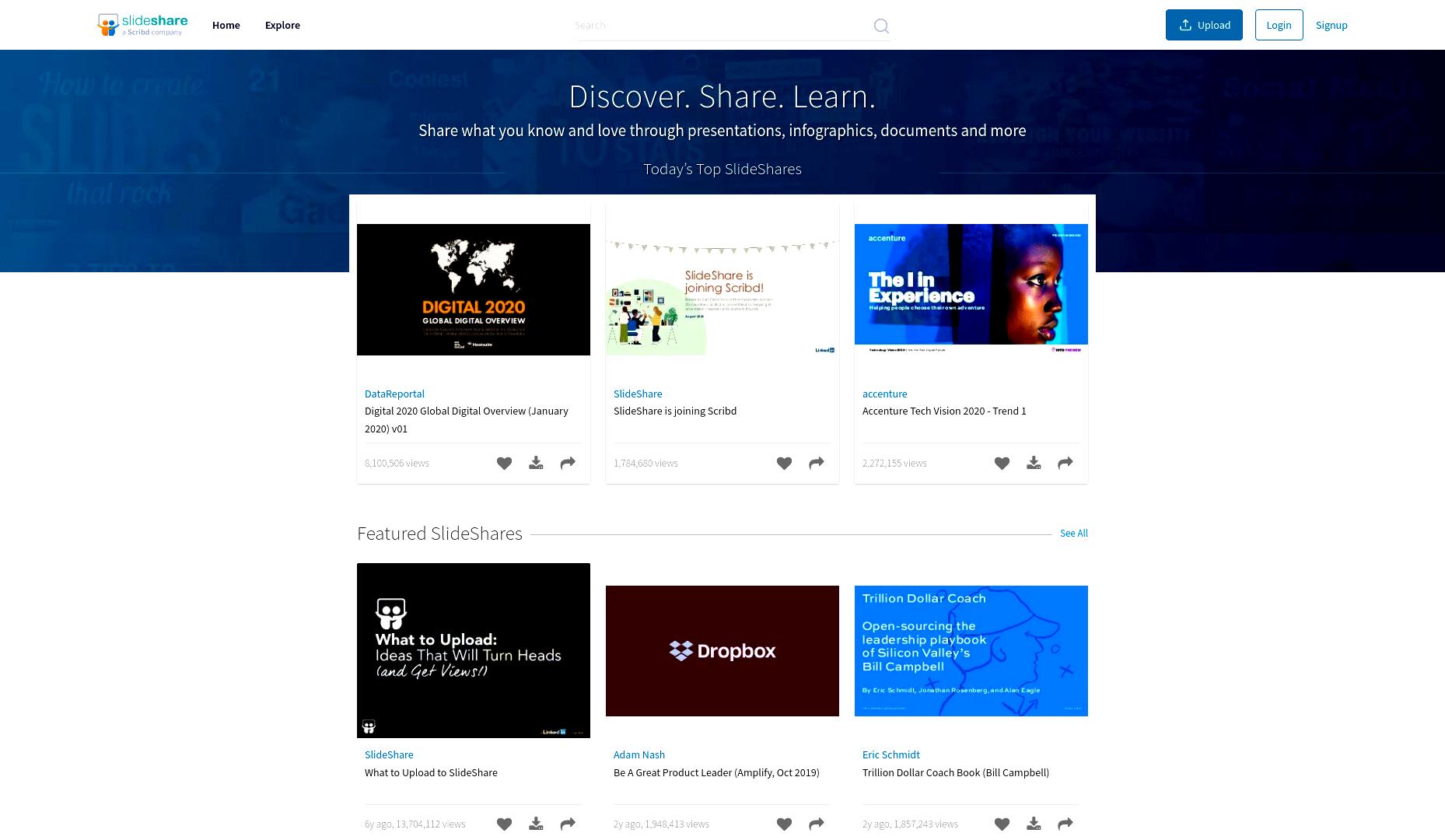The width and height of the screenshot is (1445, 840).
Task: Open title Accenture Tech Vision 2020 - Trend 1
Action: tap(944, 411)
